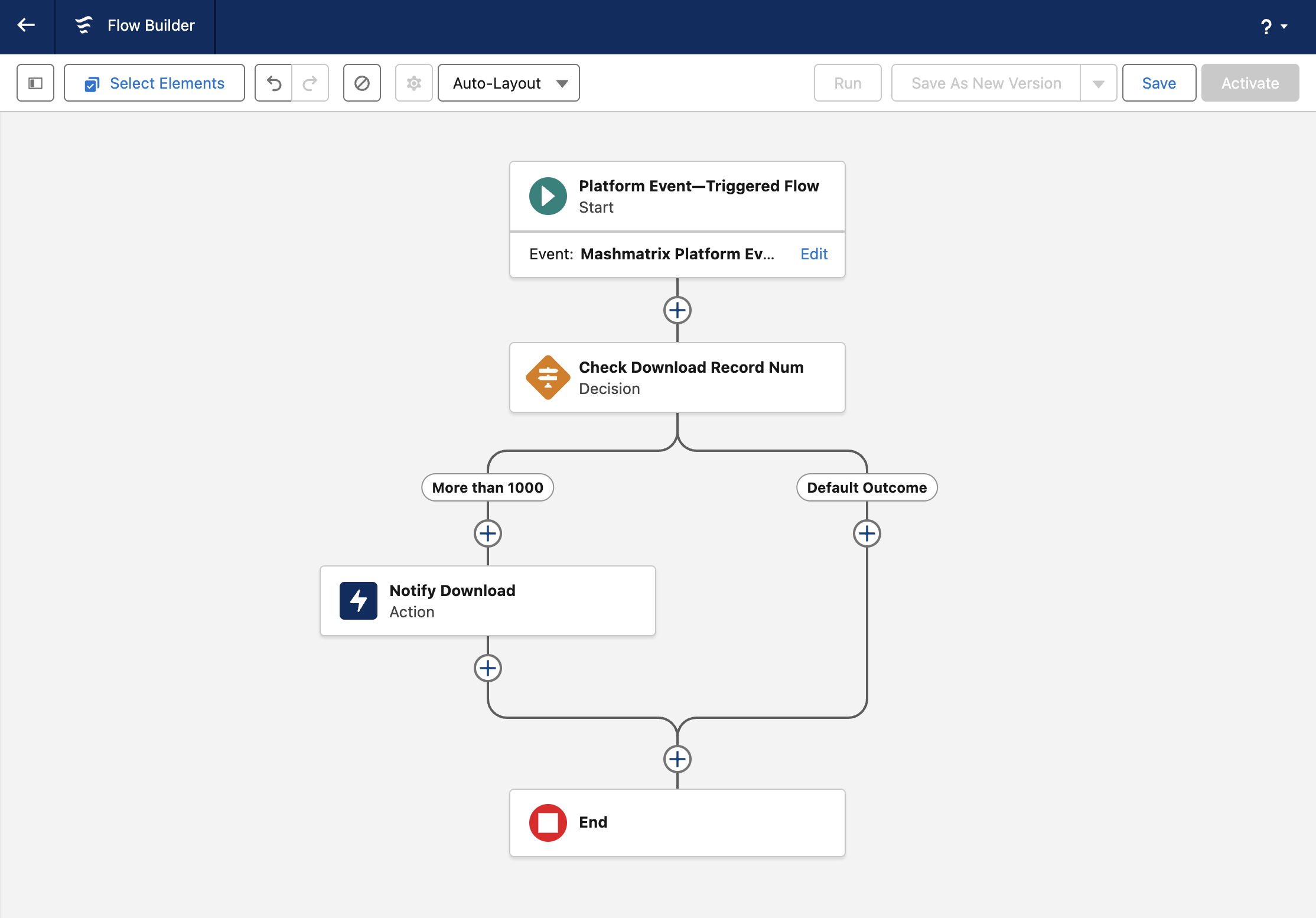Screen dimensions: 1316x918
Task: Add element below Start node
Action: click(677, 310)
